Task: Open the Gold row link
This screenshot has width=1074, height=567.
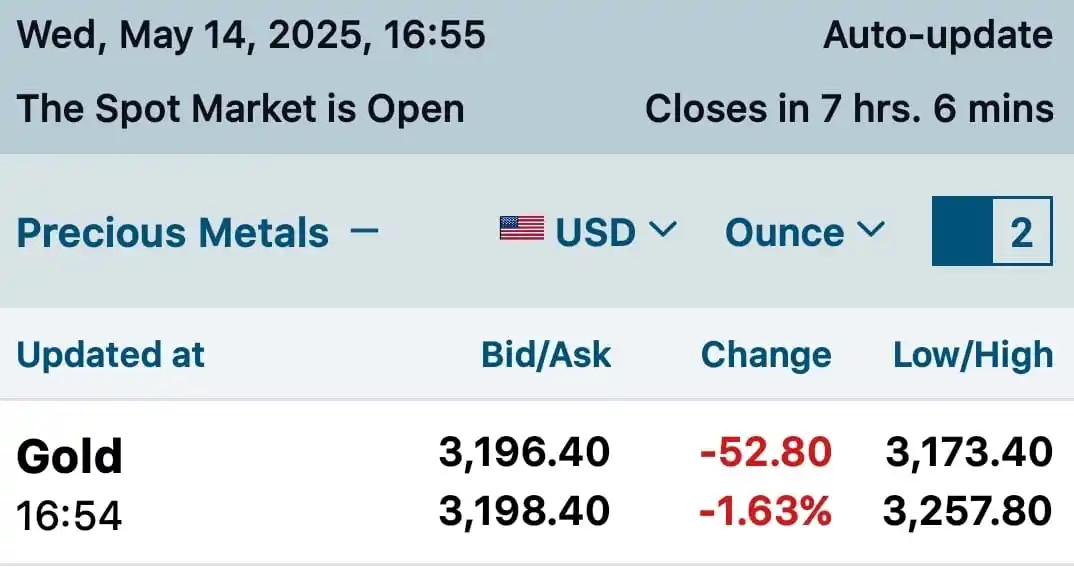Action: (x=69, y=456)
